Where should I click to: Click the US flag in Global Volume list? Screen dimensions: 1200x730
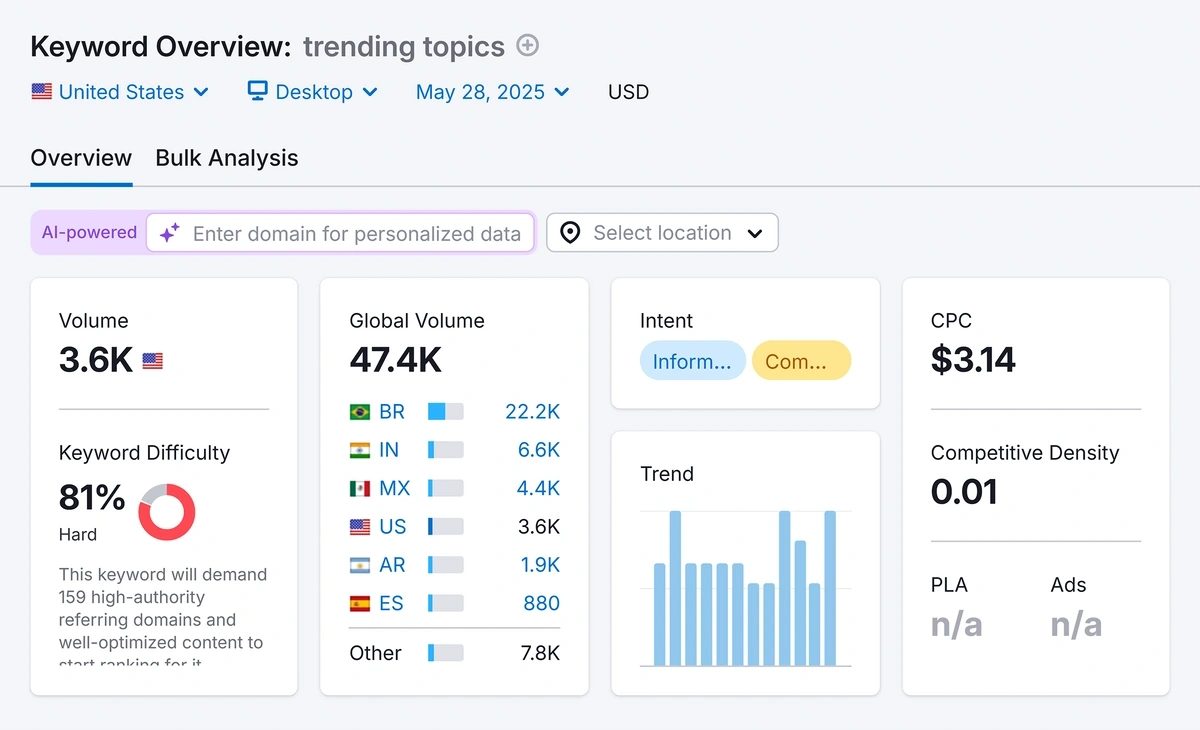(x=360, y=527)
